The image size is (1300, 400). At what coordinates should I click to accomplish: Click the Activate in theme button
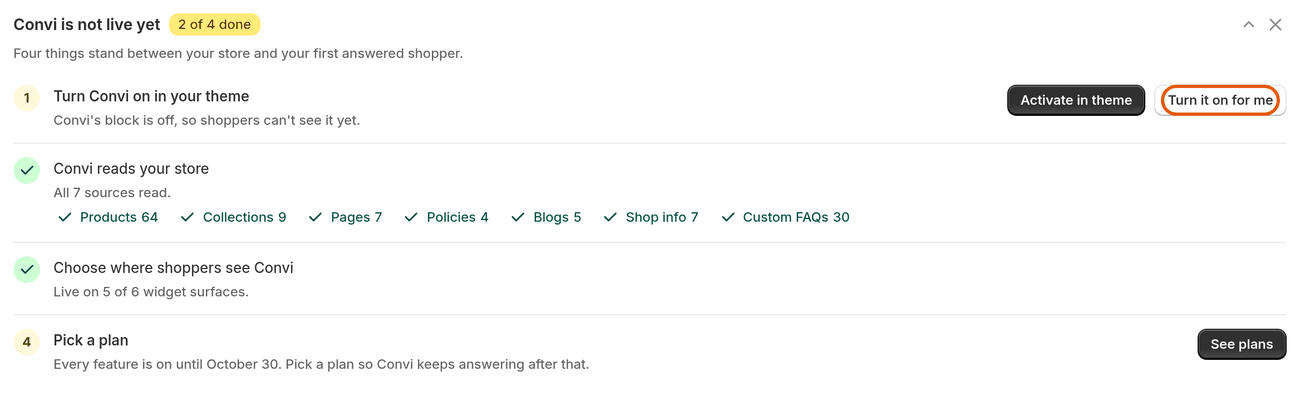tap(1076, 100)
